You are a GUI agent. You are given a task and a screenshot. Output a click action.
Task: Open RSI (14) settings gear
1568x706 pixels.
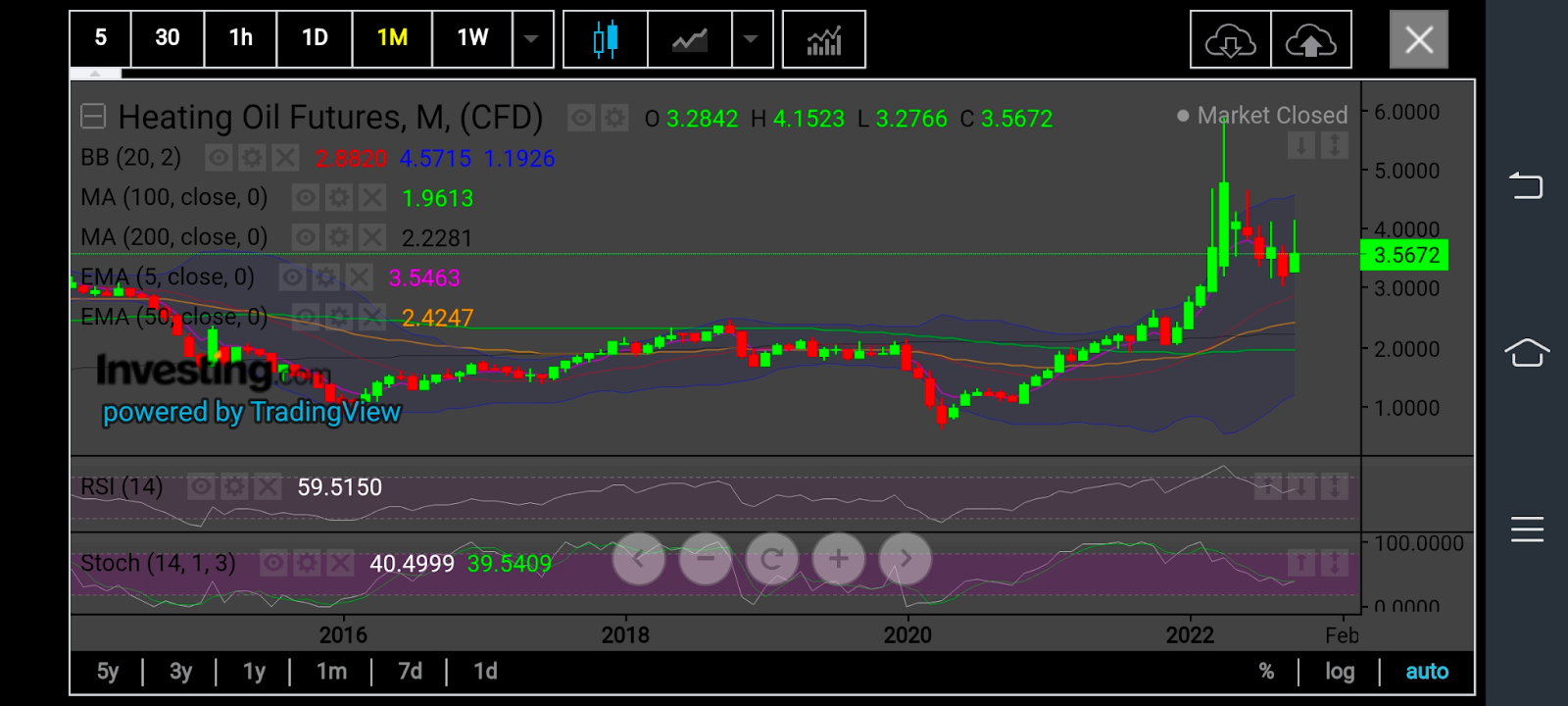point(234,486)
